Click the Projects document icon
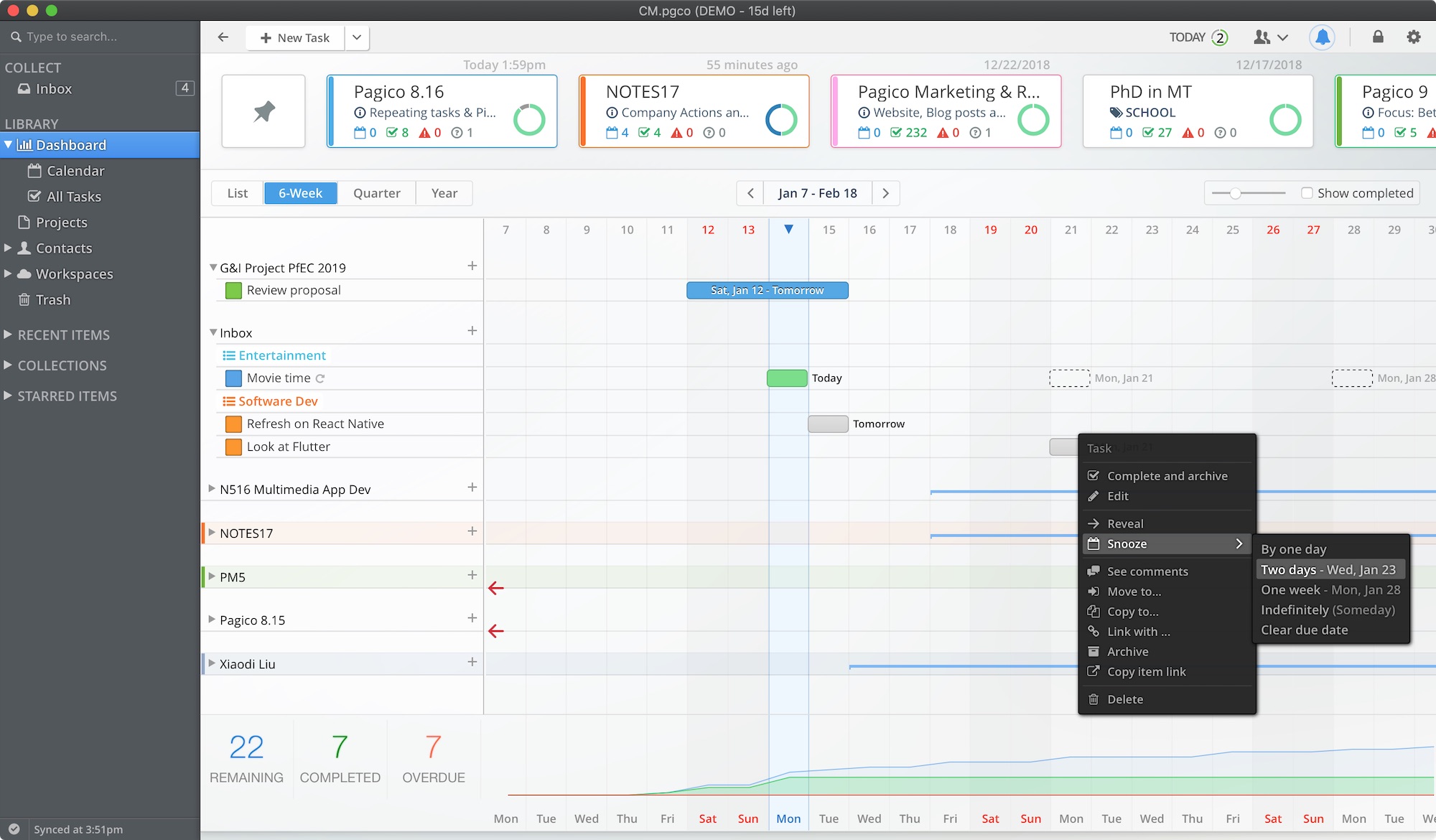This screenshot has width=1436, height=840. coord(24,223)
